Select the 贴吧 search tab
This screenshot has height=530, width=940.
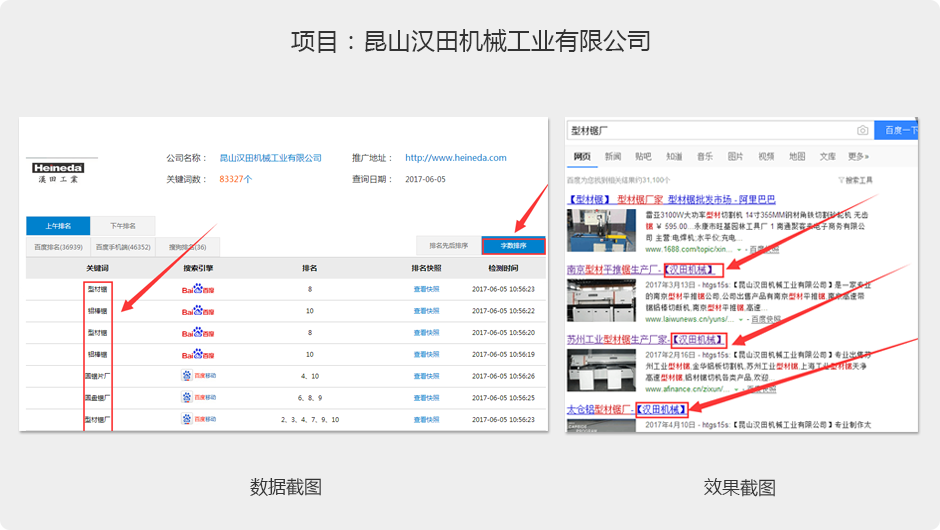[x=643, y=156]
